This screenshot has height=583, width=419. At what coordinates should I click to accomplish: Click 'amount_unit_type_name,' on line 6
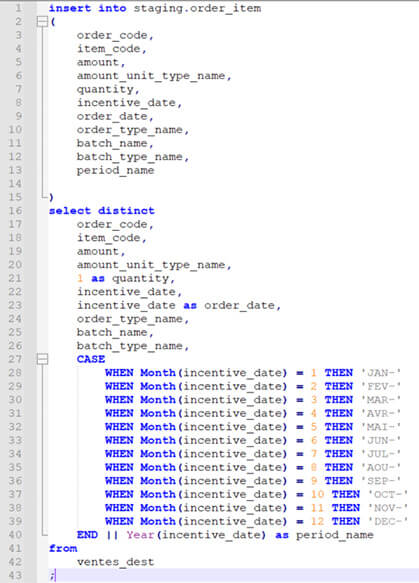(154, 76)
